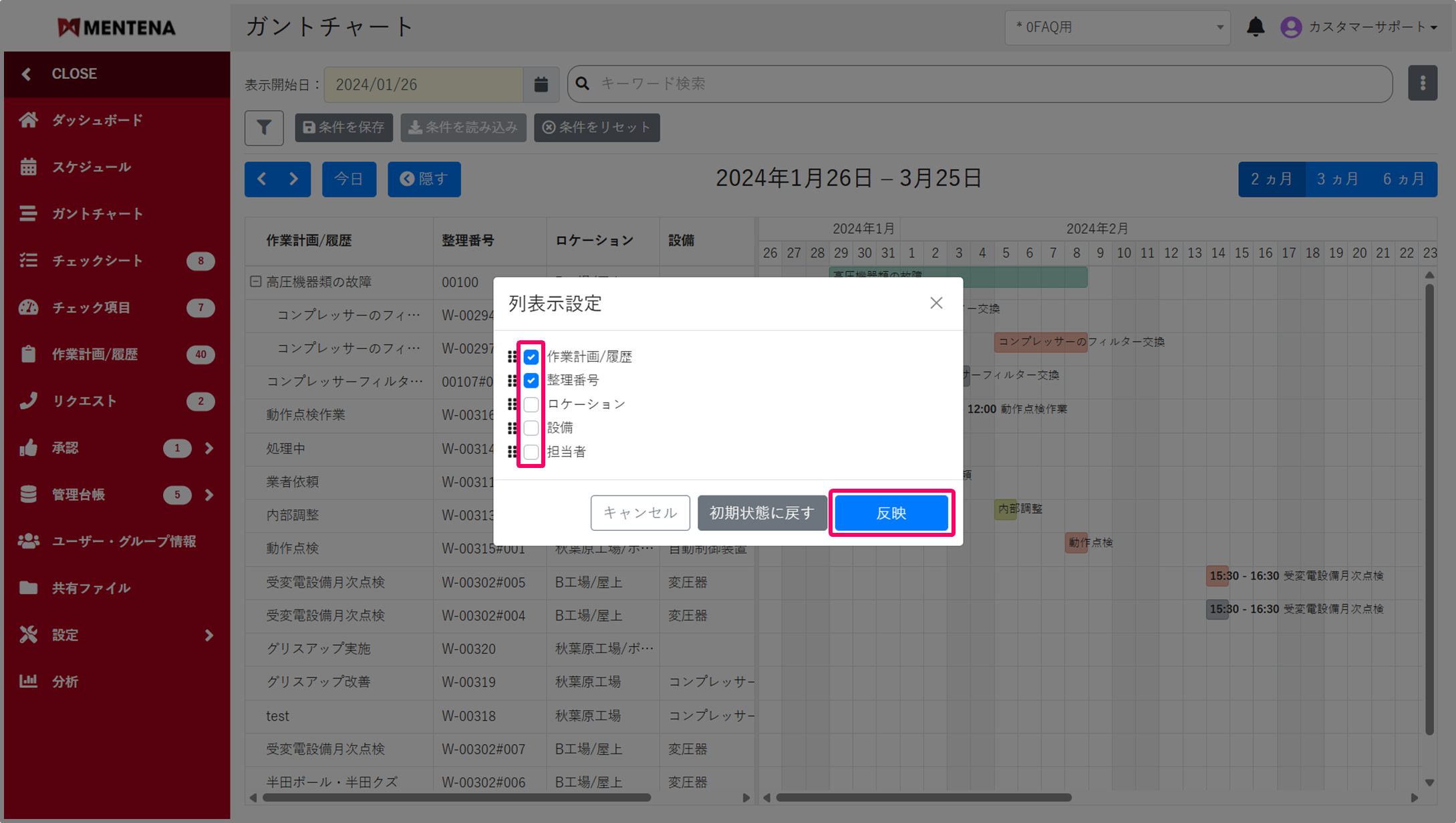Screen dimensions: 1456x823
Task: Open the *0FAQ用 dropdown selector
Action: (1117, 27)
